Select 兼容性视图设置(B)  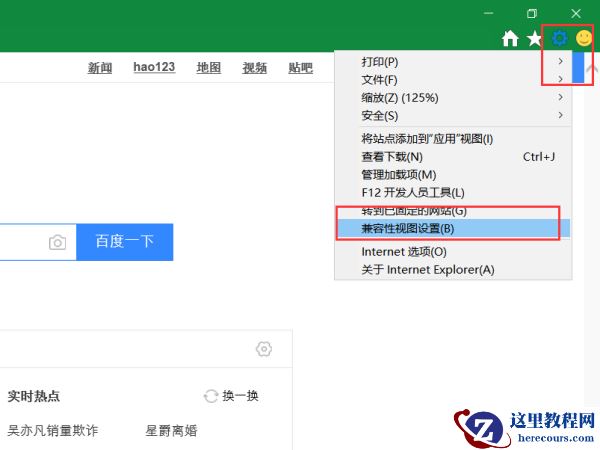click(x=453, y=228)
